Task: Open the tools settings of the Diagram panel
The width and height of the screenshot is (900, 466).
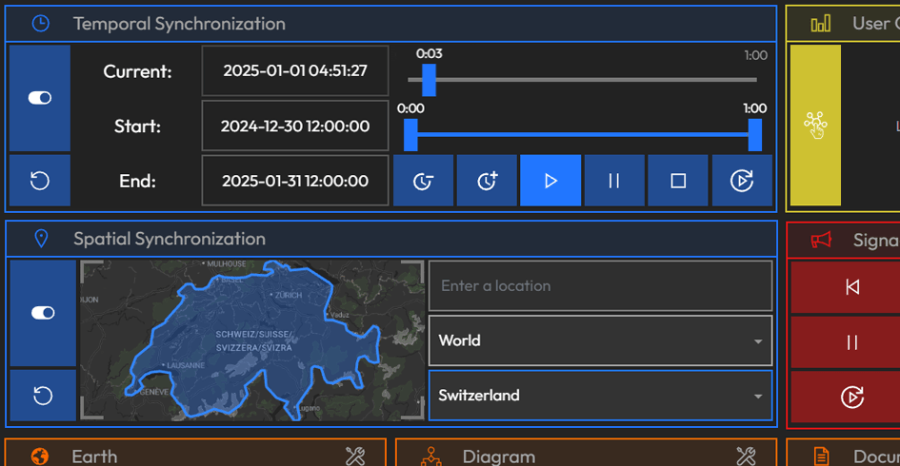Action: tap(746, 457)
